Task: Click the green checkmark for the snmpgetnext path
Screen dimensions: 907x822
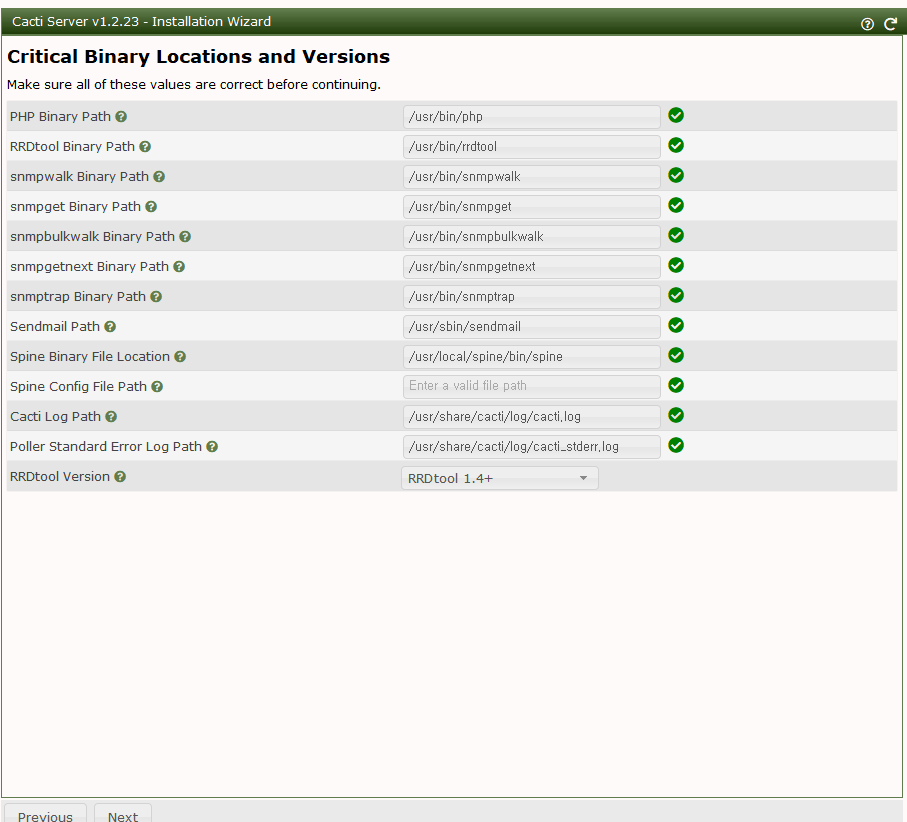Action: tap(676, 266)
